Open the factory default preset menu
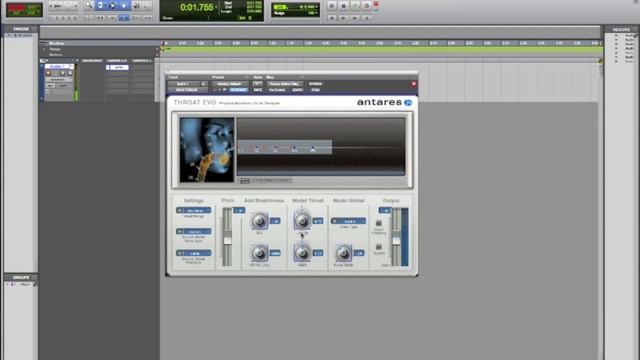Screen dimensions: 640x360 coord(230,84)
